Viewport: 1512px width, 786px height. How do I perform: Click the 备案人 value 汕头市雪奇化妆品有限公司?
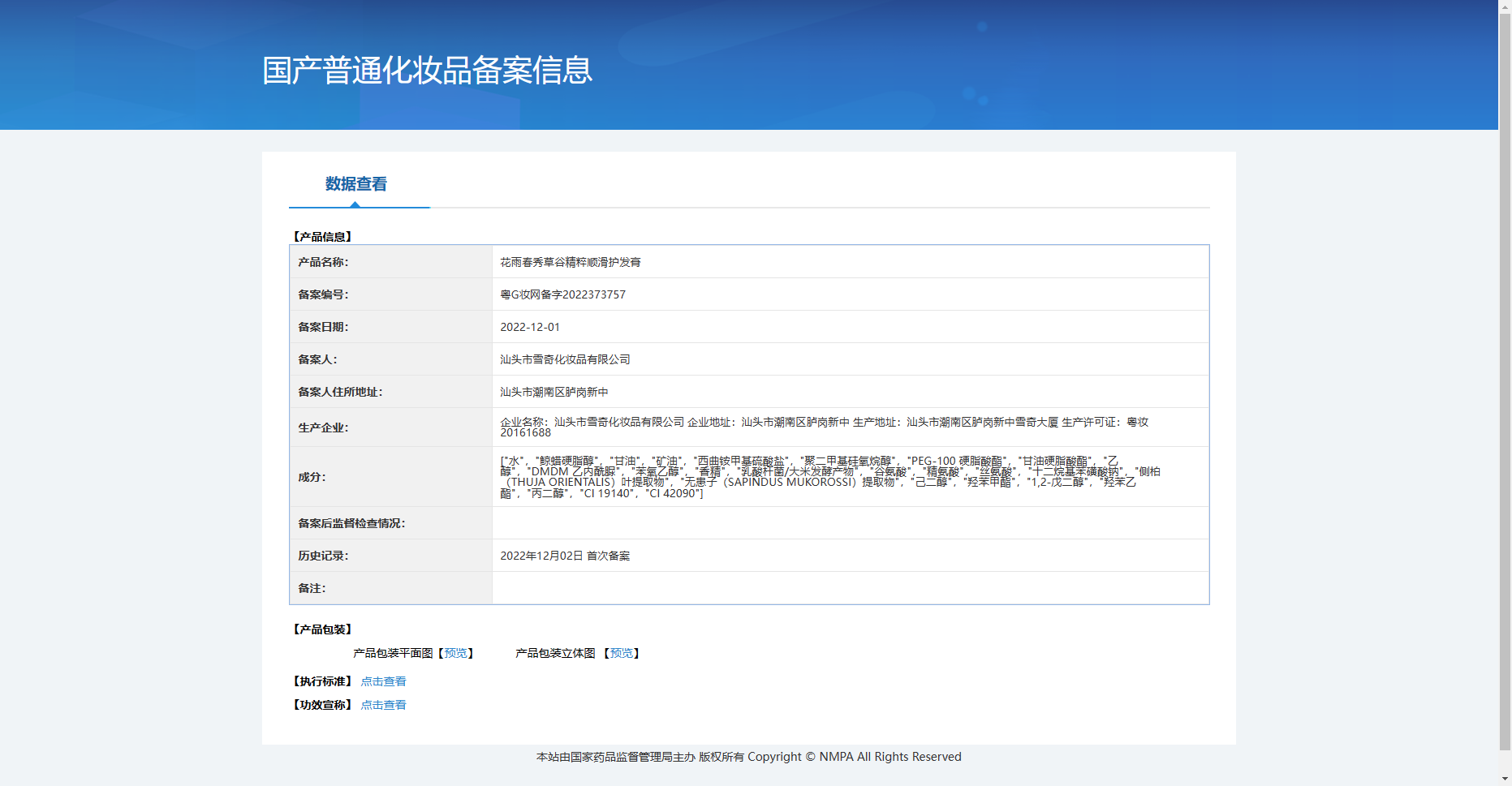[565, 359]
